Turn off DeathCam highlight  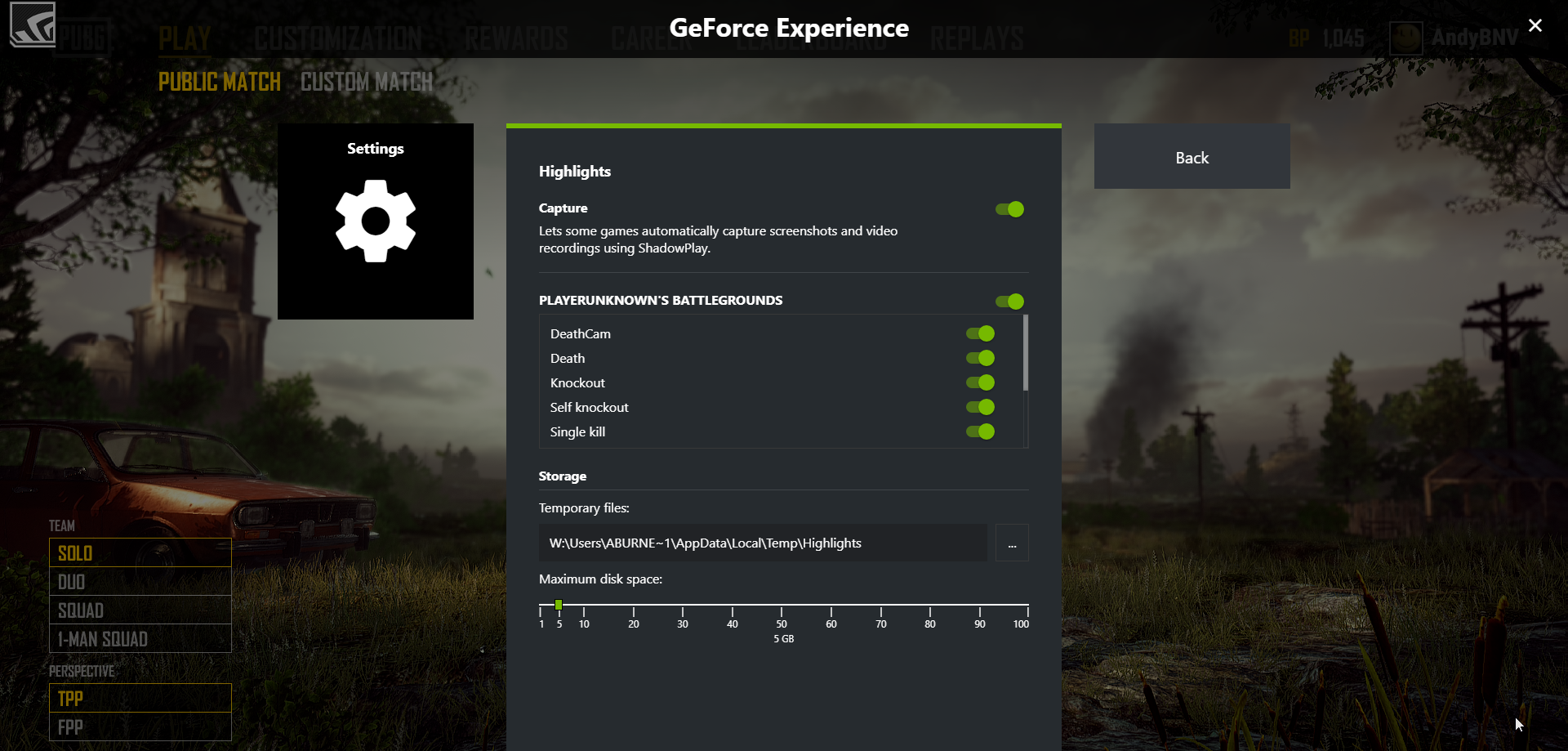(980, 333)
